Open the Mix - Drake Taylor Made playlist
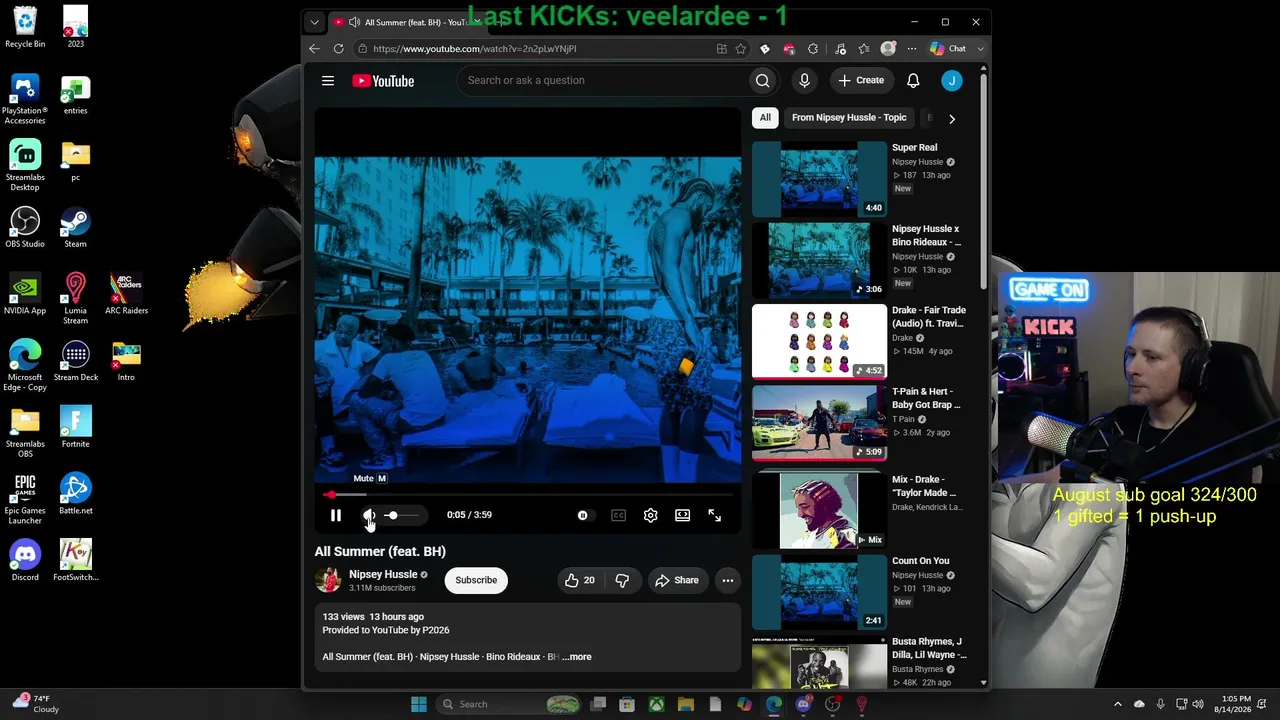 click(x=819, y=510)
